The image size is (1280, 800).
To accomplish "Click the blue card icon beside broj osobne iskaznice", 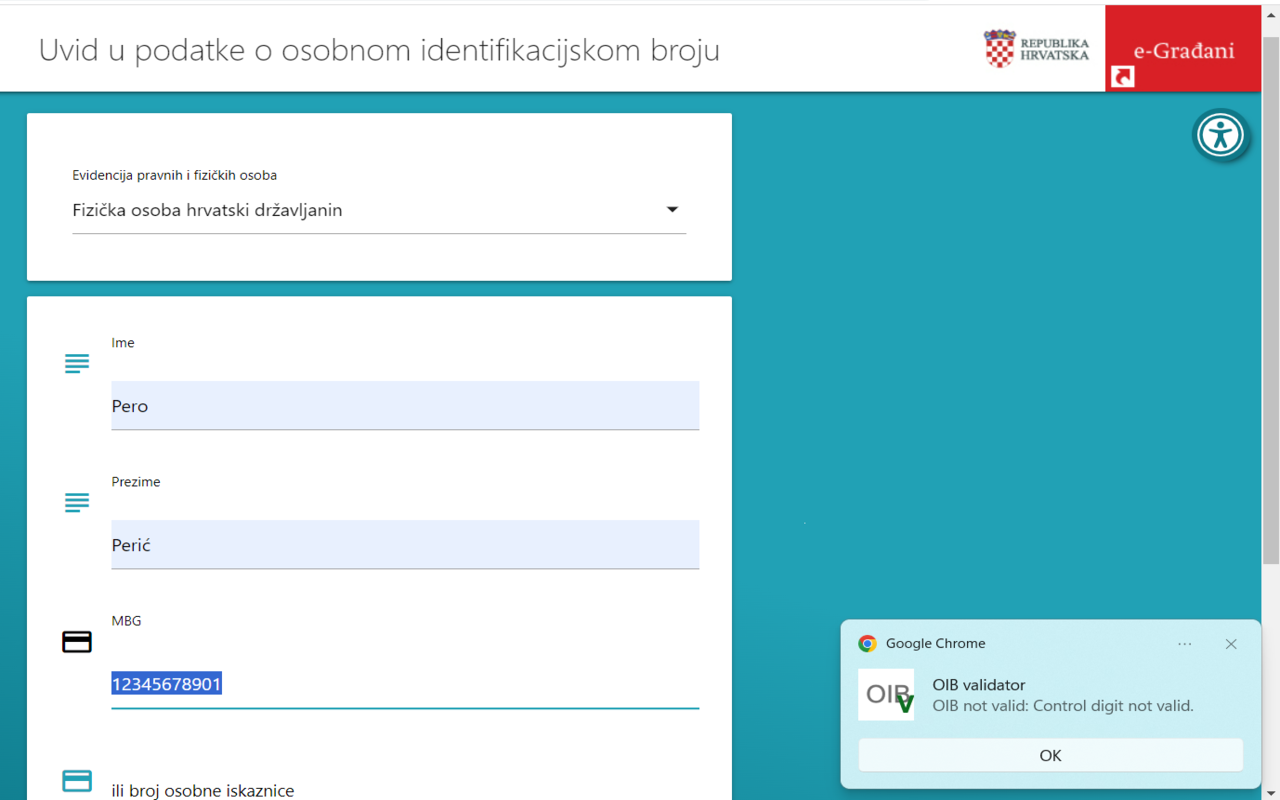I will [77, 781].
